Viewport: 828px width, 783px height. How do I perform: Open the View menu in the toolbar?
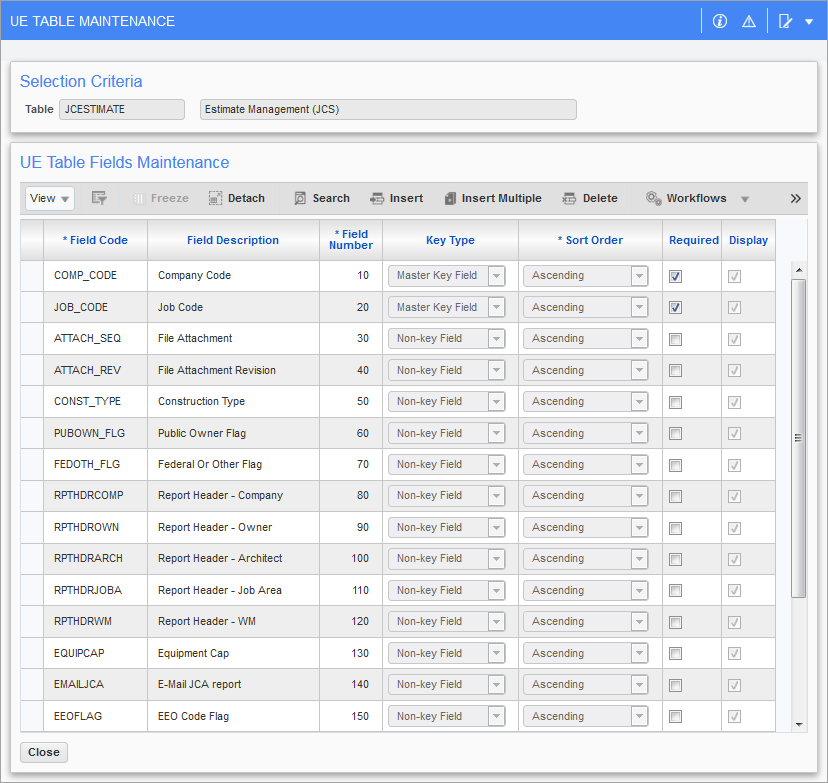click(50, 199)
